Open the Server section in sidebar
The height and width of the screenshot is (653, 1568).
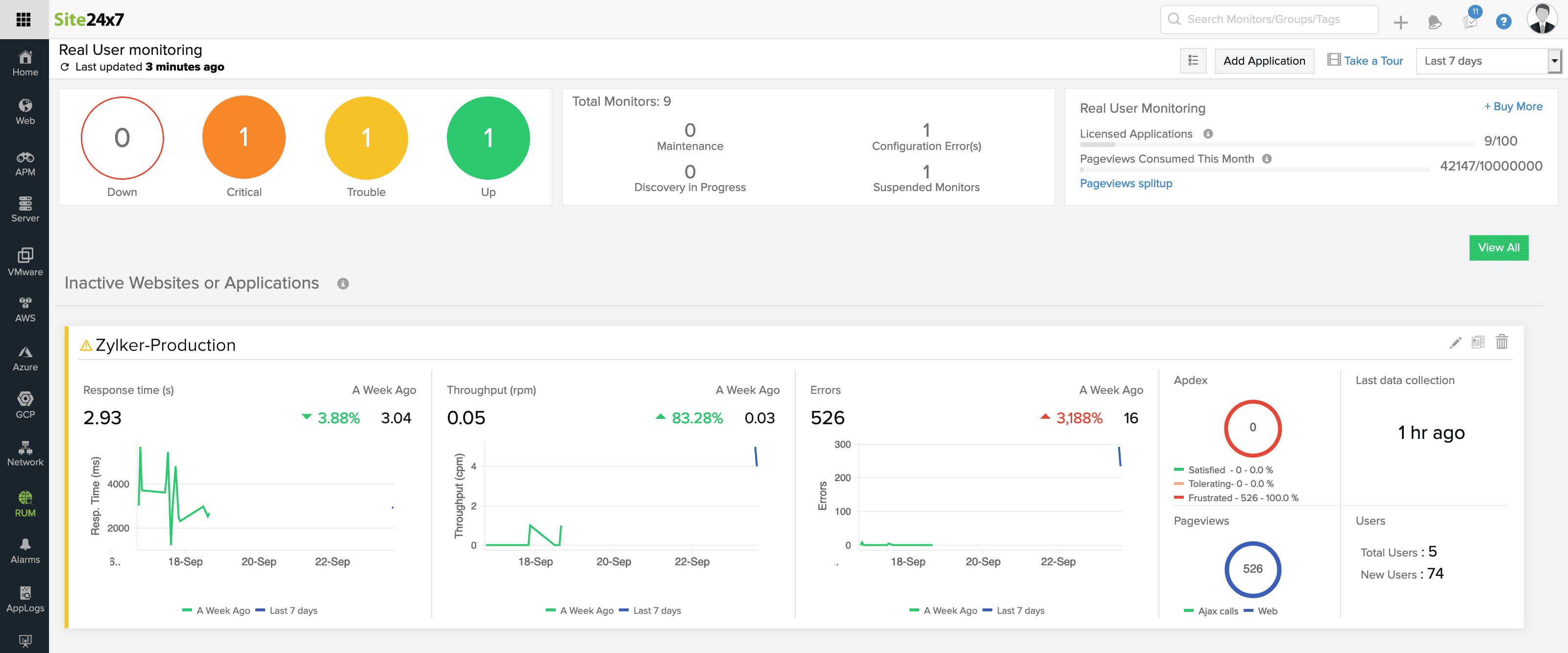(25, 209)
